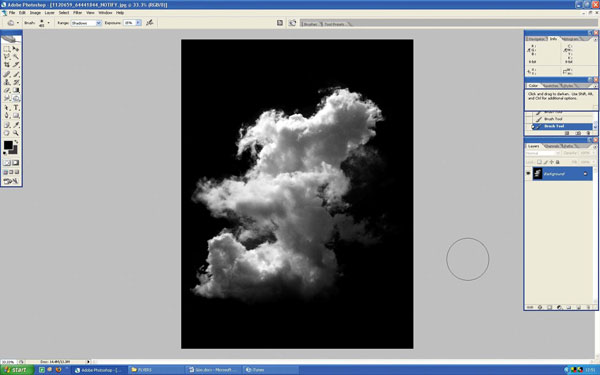Select the Hand tool
600x375 pixels.
[x=7, y=133]
